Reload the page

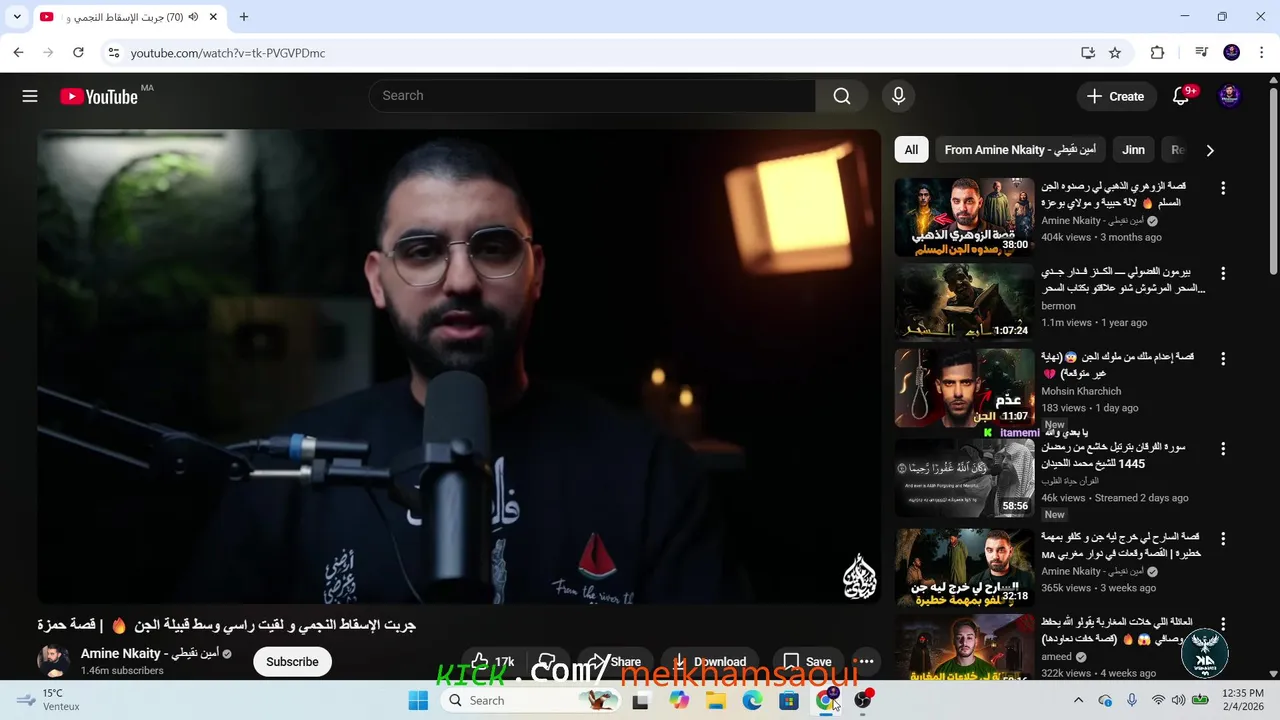coord(78,53)
